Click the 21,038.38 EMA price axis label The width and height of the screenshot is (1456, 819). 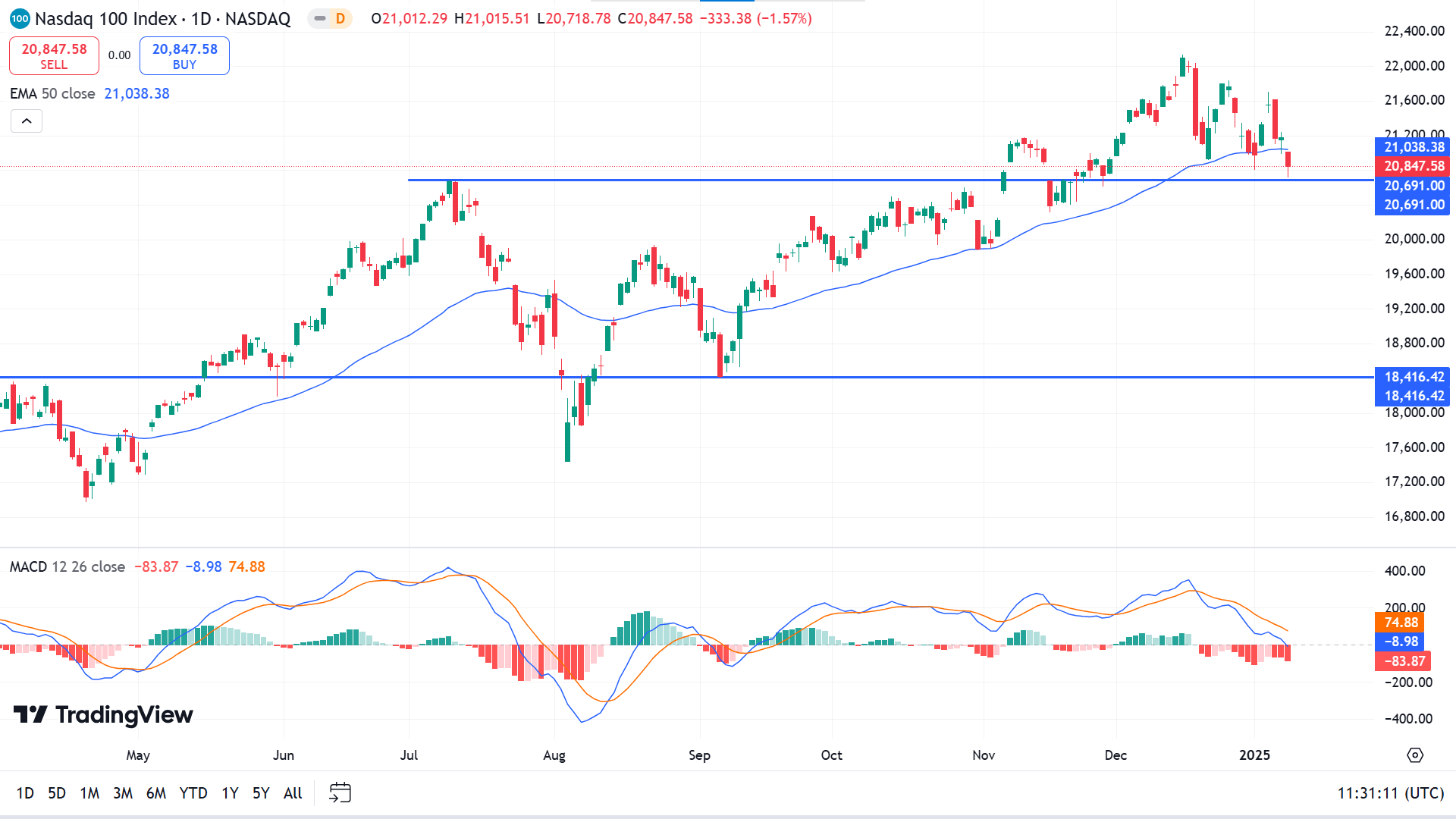click(1414, 147)
